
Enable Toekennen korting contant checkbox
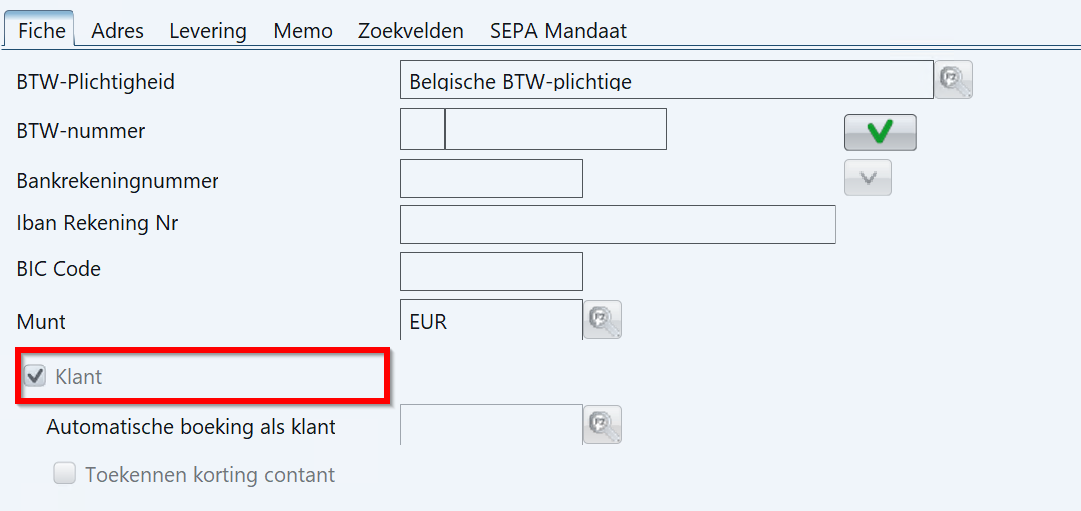pyautogui.click(x=65, y=474)
